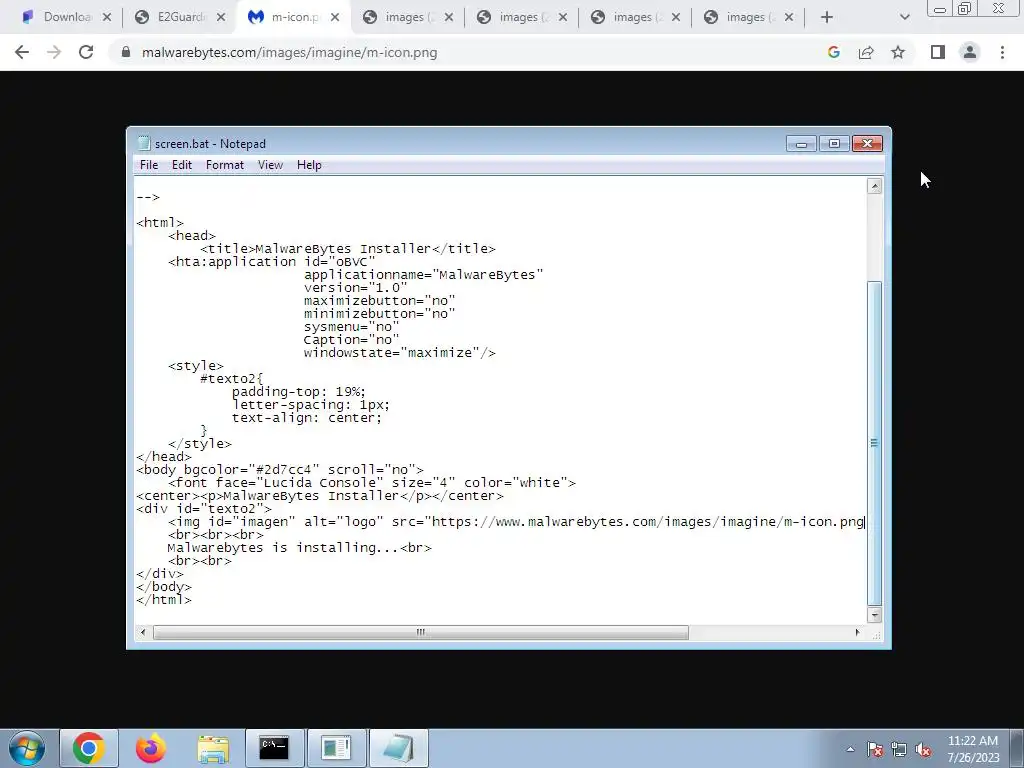Click the Action Center flag icon
Image resolution: width=1024 pixels, height=768 pixels.
(x=875, y=749)
